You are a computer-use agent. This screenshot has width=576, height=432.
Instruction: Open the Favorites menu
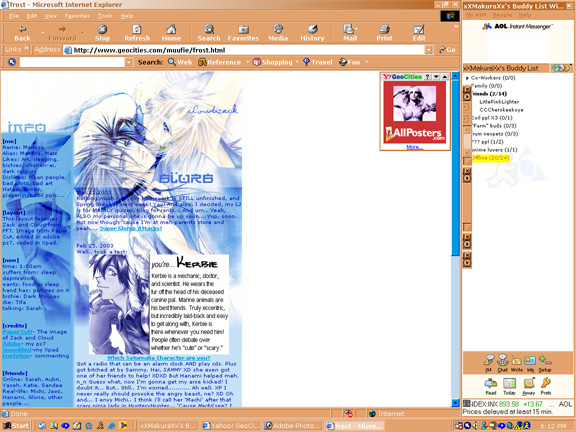click(x=77, y=16)
